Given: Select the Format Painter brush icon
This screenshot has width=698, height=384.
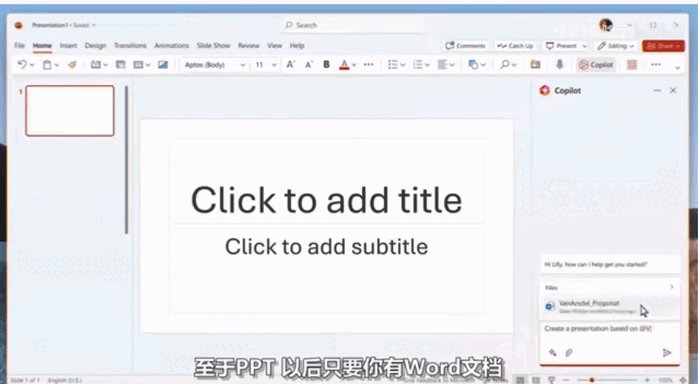Looking at the screenshot, I should [x=72, y=65].
